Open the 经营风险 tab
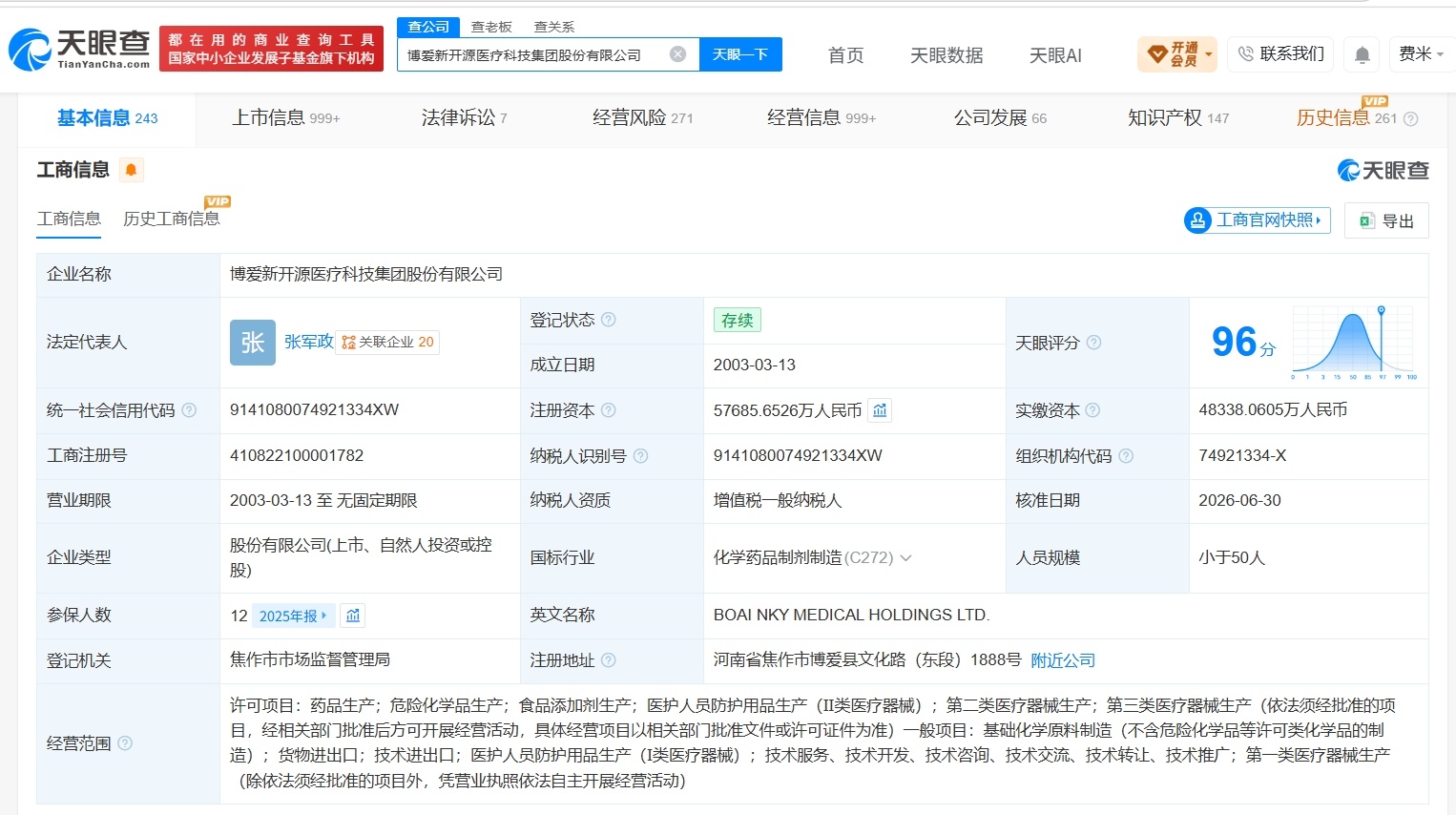Viewport: 1456px width, 815px height. point(643,118)
